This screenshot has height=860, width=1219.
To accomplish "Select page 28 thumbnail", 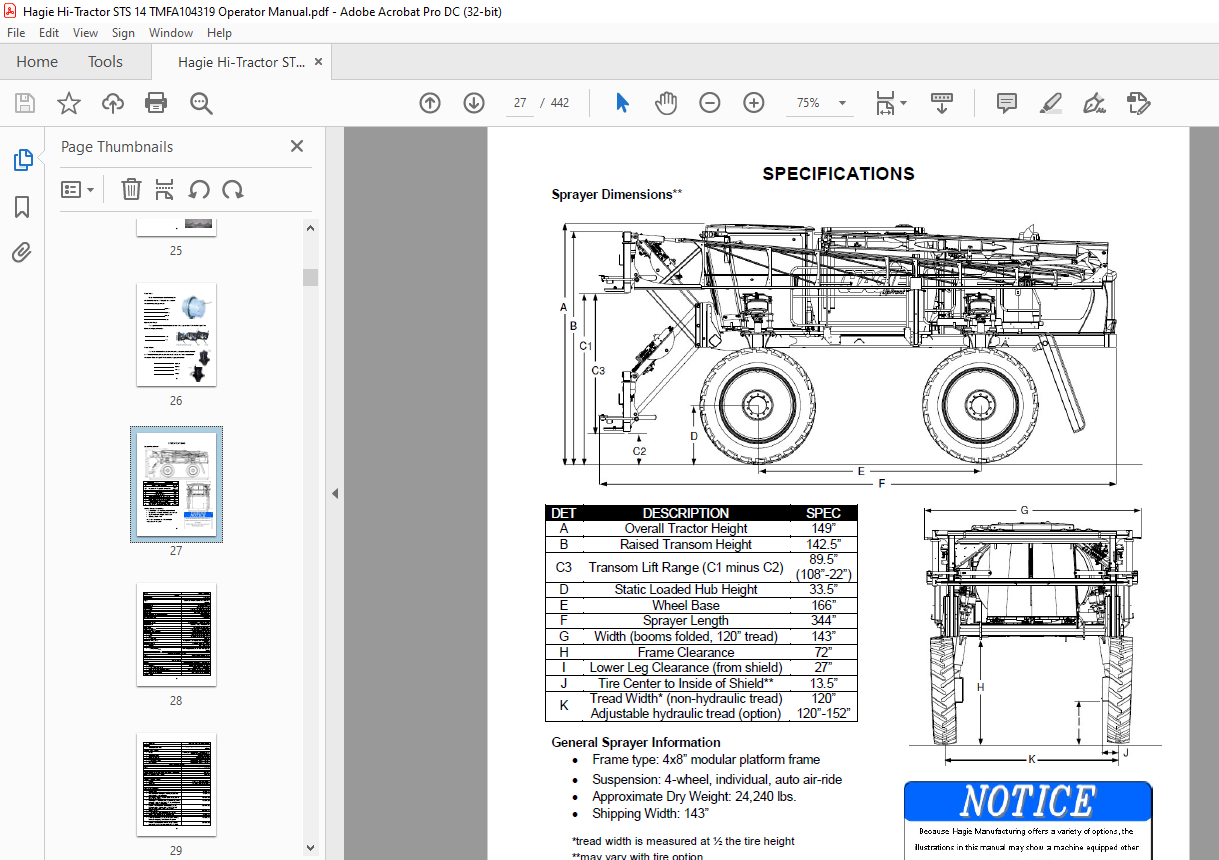I will pyautogui.click(x=176, y=635).
